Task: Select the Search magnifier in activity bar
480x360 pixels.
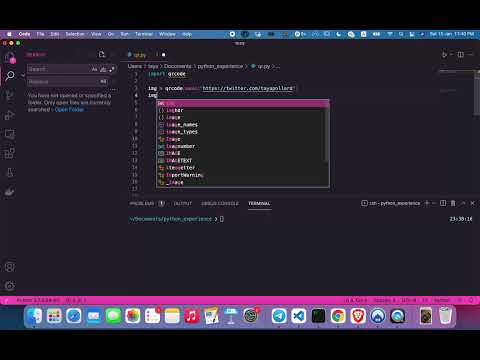Action: pos(10,76)
